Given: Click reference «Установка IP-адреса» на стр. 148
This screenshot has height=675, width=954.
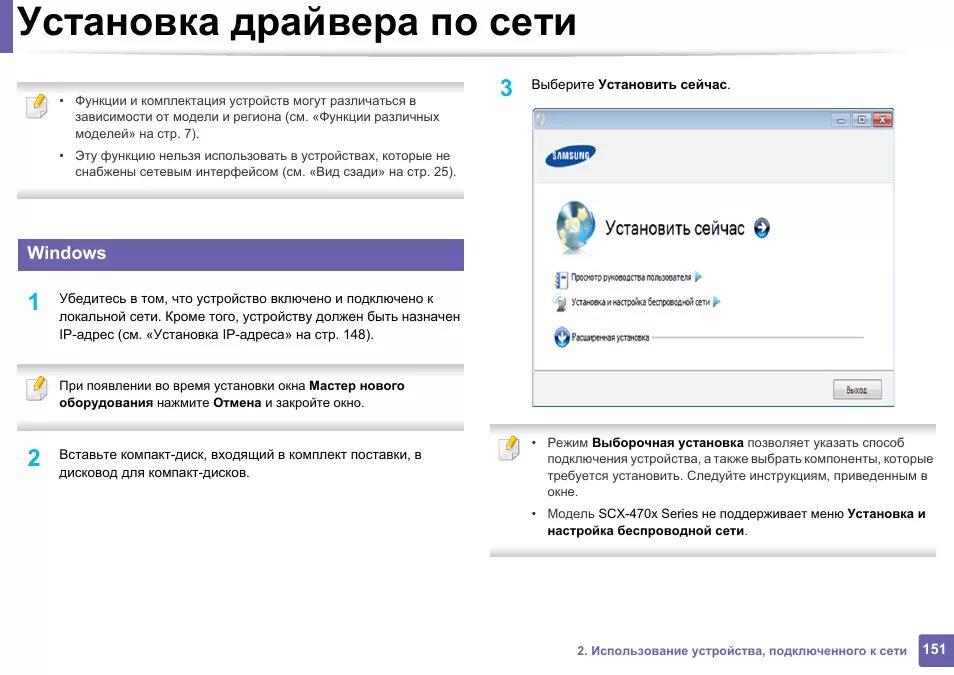Looking at the screenshot, I should (257, 335).
